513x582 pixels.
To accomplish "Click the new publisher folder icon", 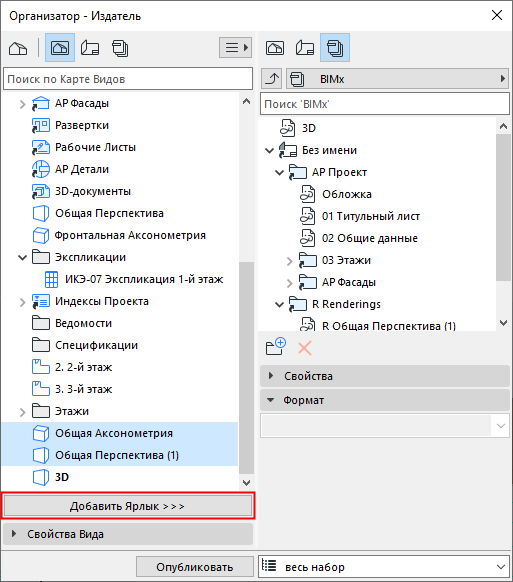I will tap(276, 347).
